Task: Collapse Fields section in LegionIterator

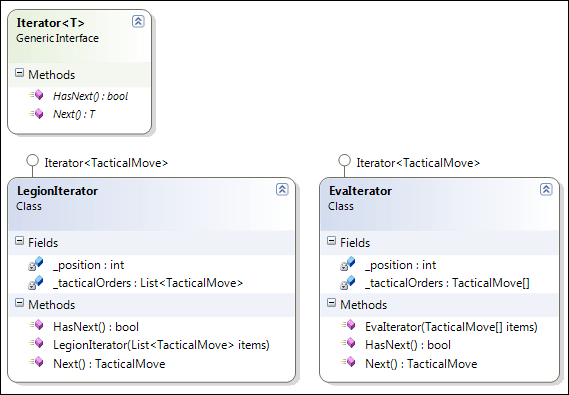Action: pos(20,241)
